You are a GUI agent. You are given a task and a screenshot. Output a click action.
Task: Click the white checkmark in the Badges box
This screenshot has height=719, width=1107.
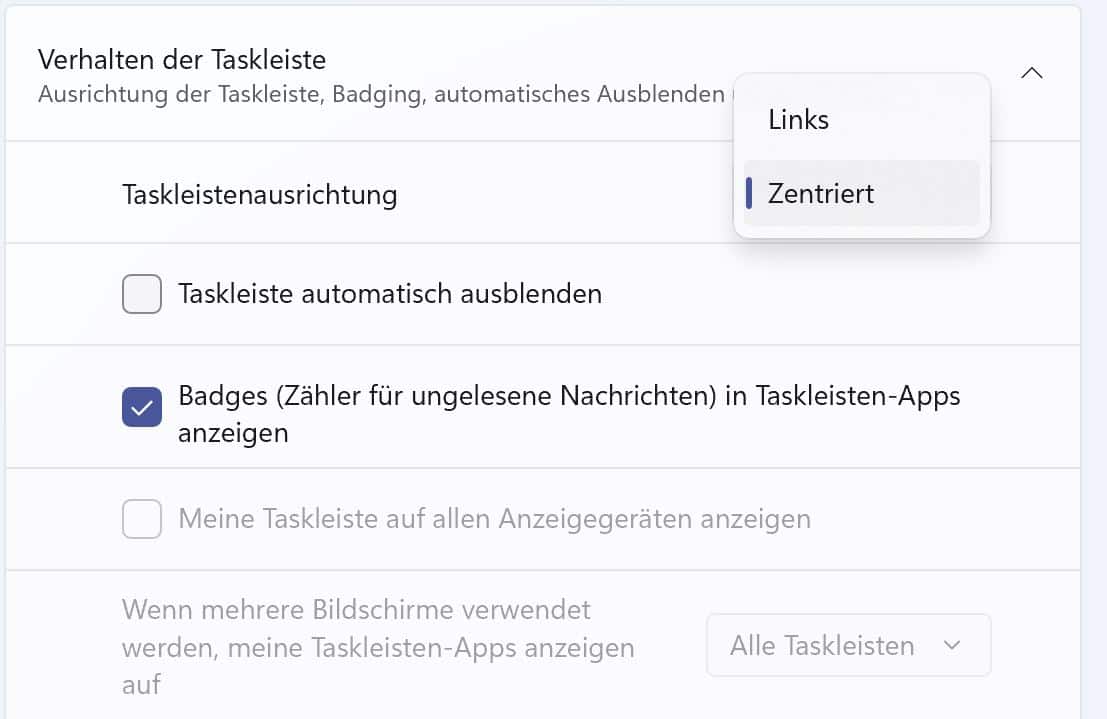click(142, 407)
